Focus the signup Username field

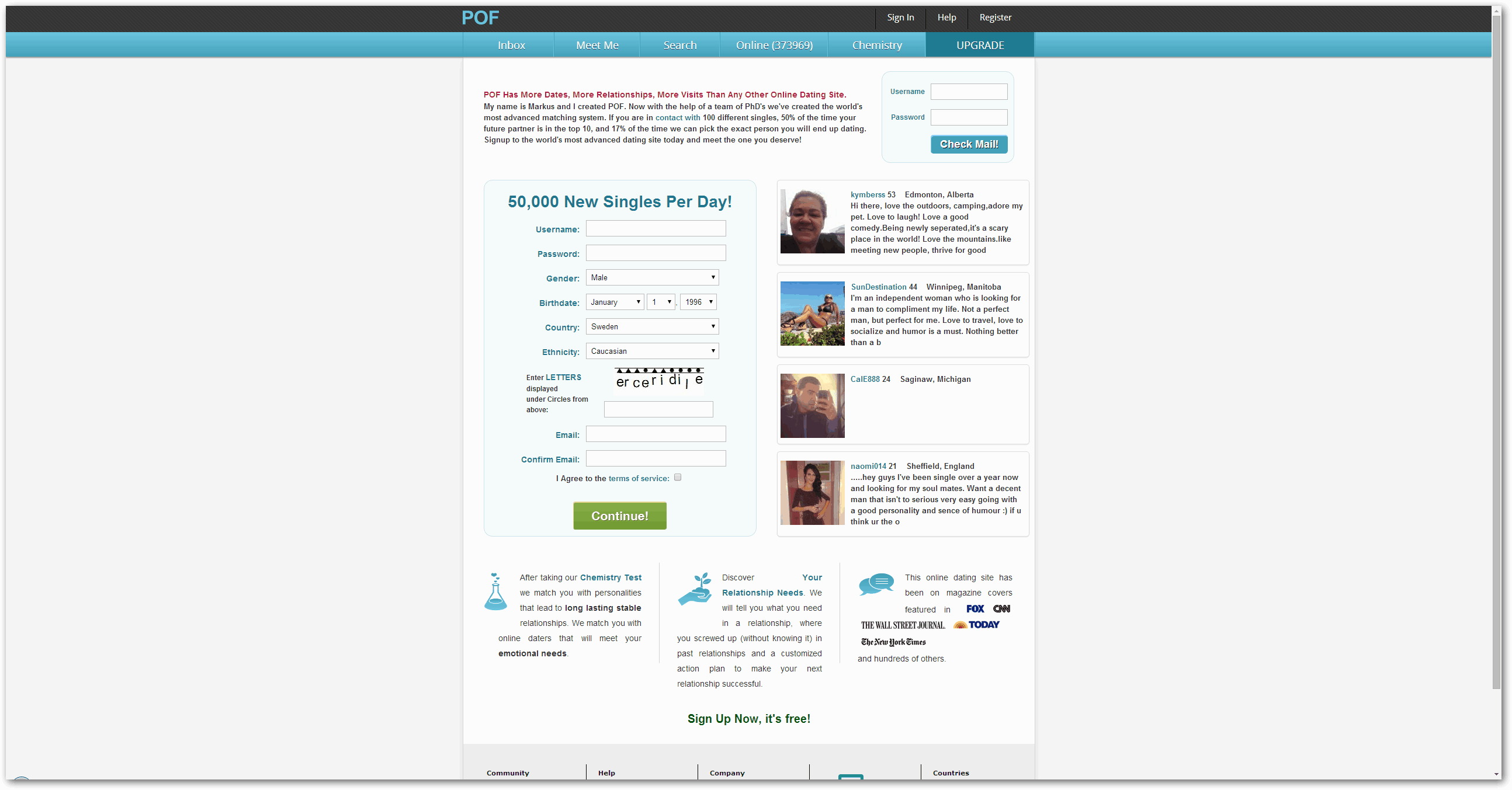click(656, 229)
